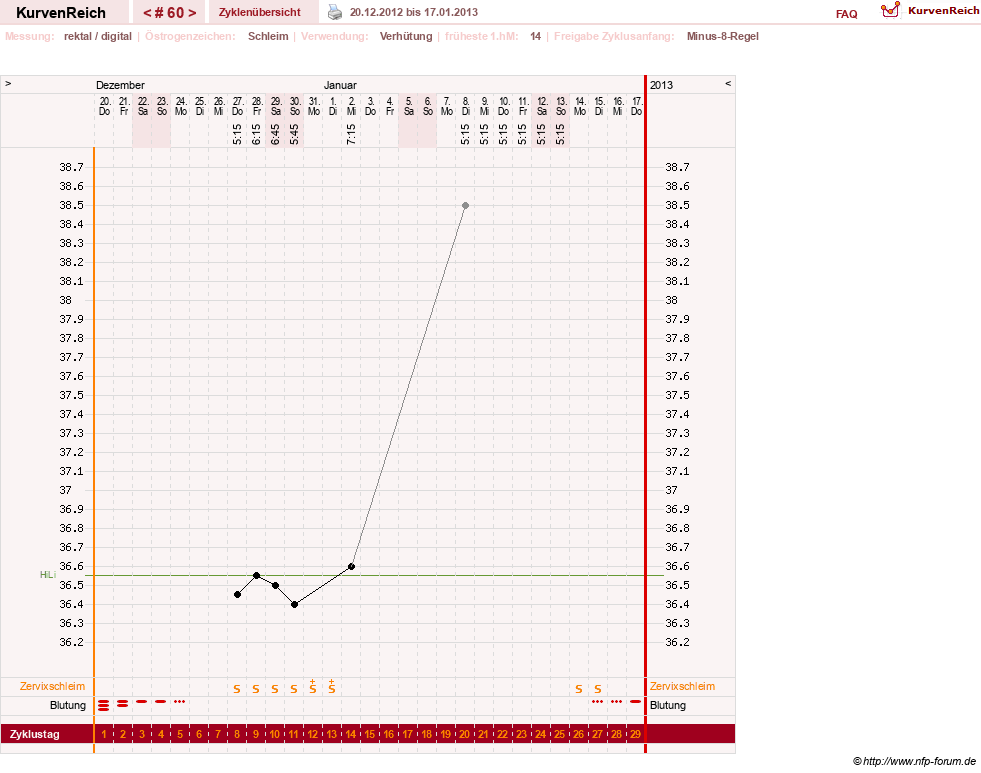
Task: Click the printer icon
Action: coord(335,13)
